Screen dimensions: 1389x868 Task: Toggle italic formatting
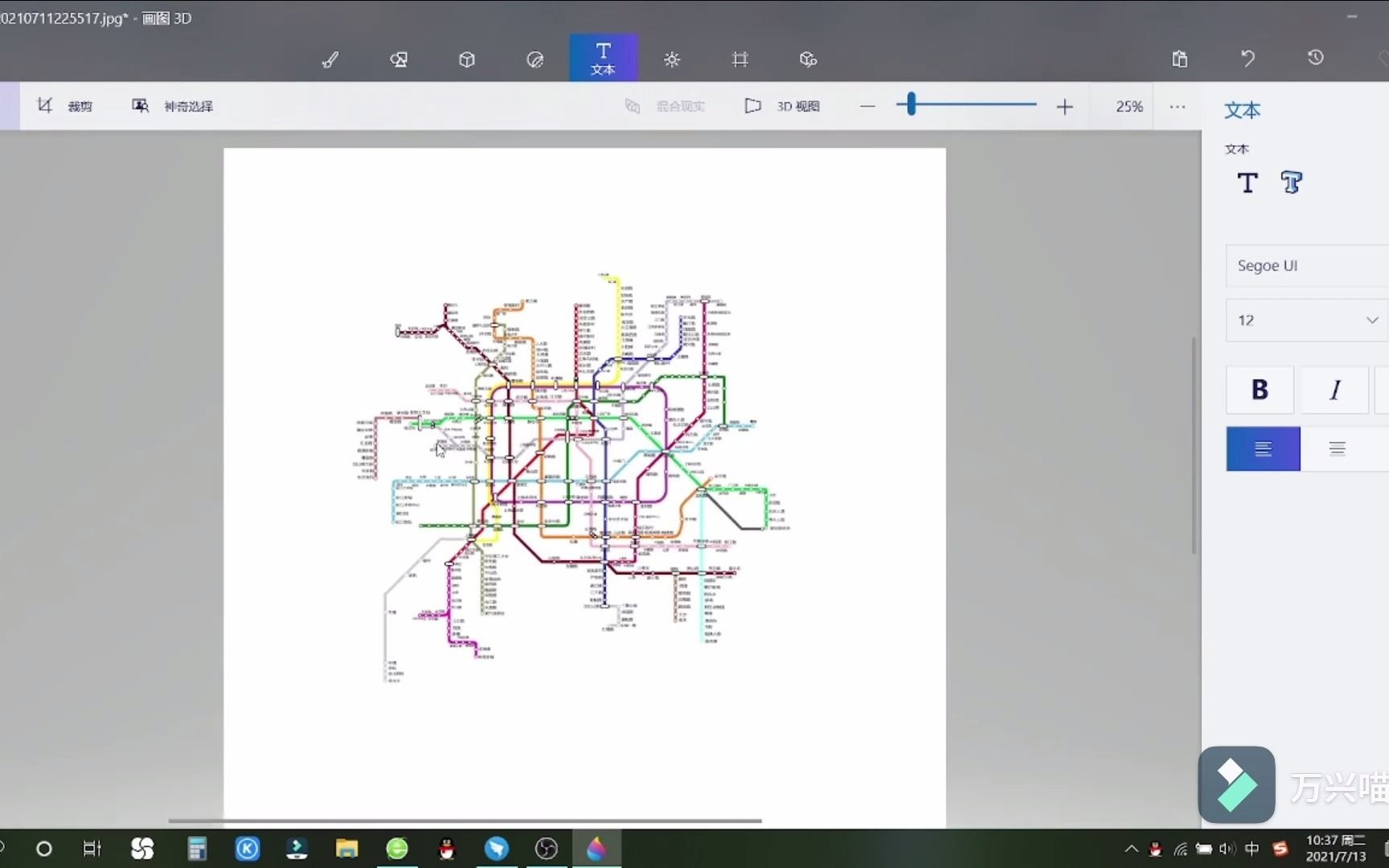(1335, 390)
